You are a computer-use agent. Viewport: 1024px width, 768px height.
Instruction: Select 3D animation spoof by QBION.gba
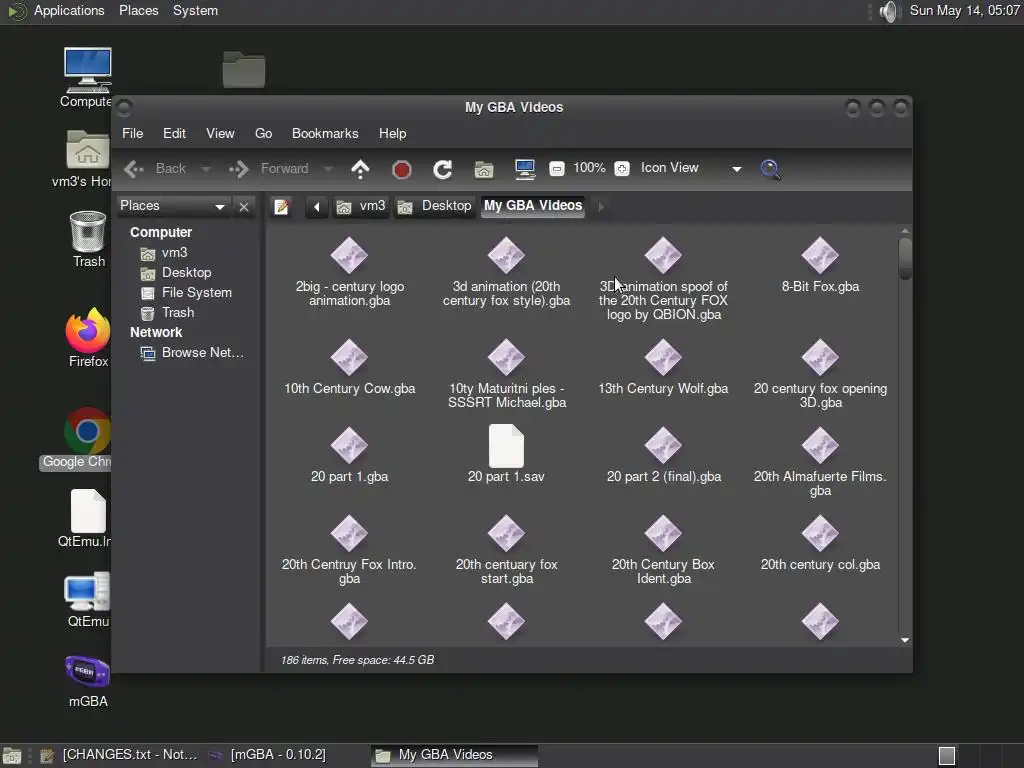click(x=663, y=279)
